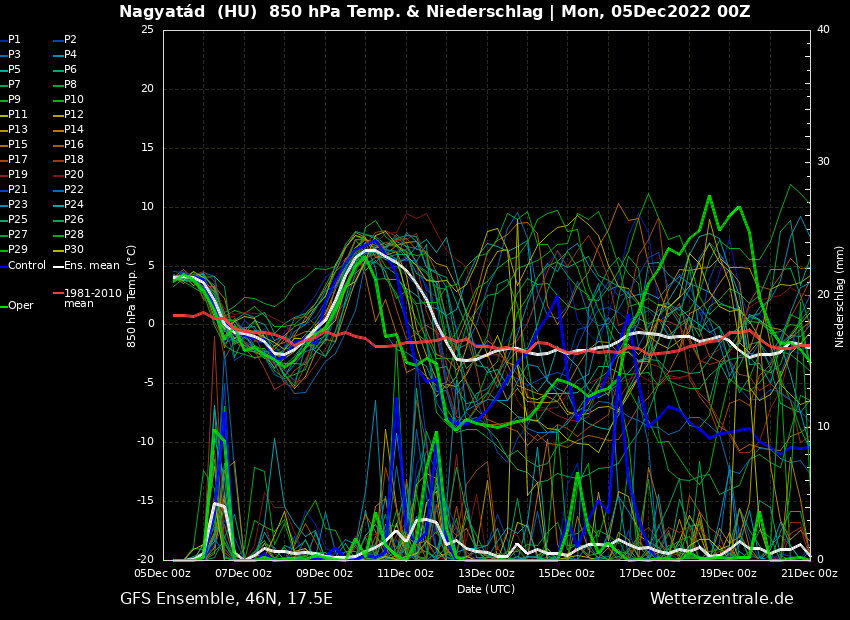Select the P10 legend label
This screenshot has width=850, height=620.
click(74, 100)
